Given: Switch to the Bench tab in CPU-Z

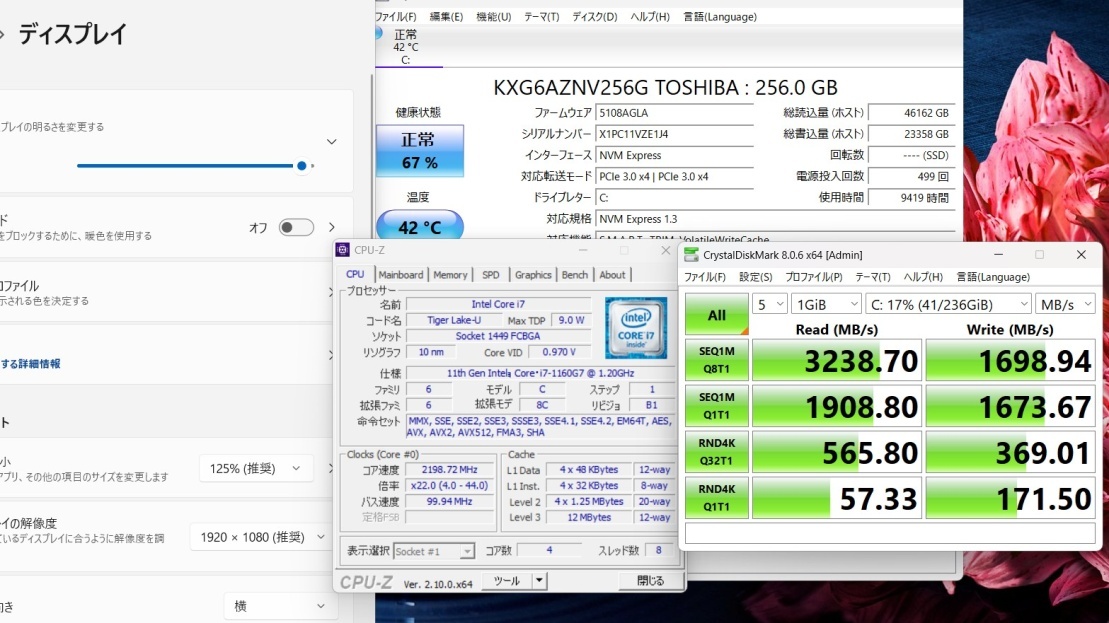Looking at the screenshot, I should tap(574, 274).
